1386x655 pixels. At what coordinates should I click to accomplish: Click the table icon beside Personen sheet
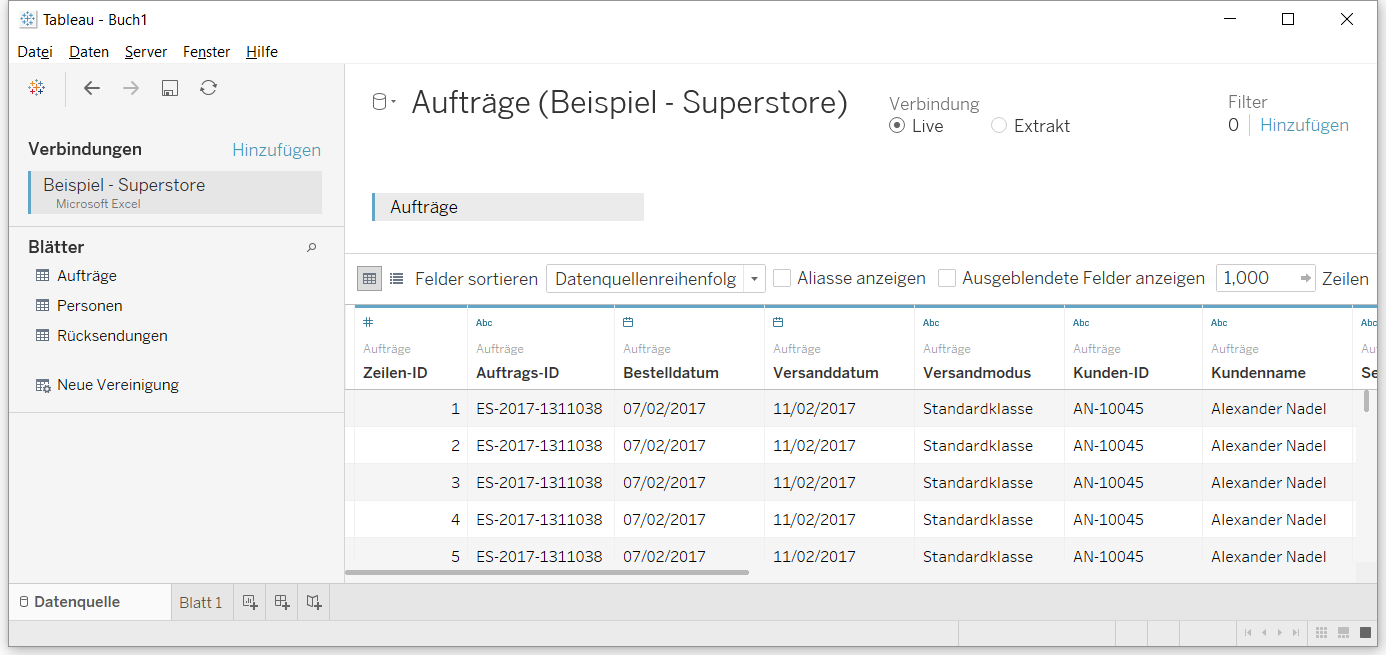point(43,306)
